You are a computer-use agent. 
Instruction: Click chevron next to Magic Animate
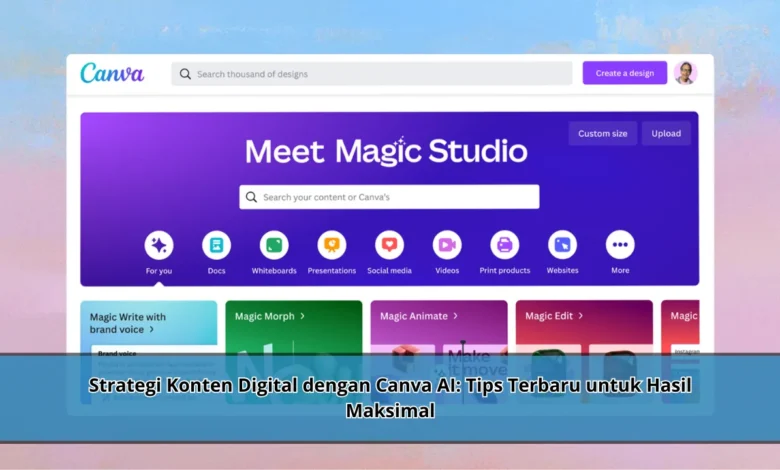(455, 316)
